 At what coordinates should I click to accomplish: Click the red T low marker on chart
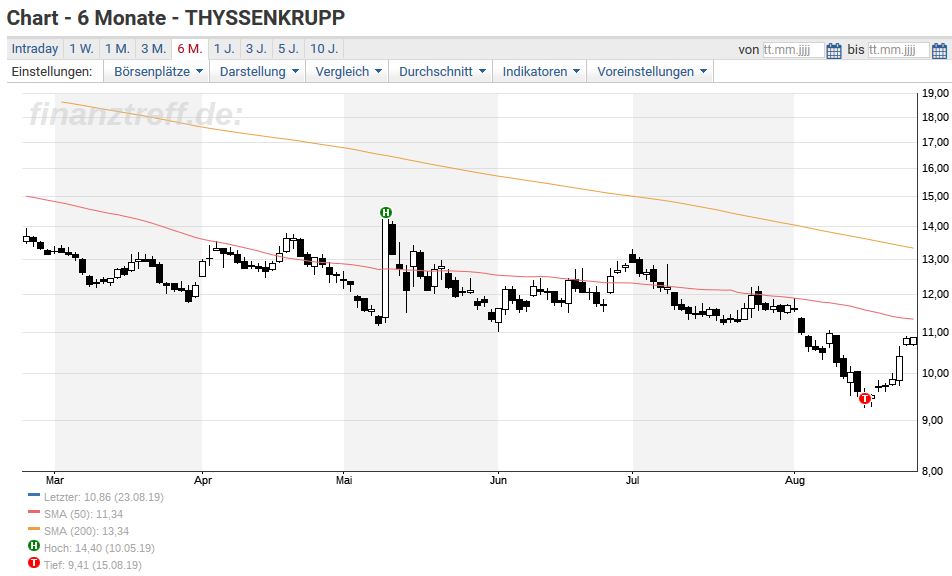click(865, 399)
